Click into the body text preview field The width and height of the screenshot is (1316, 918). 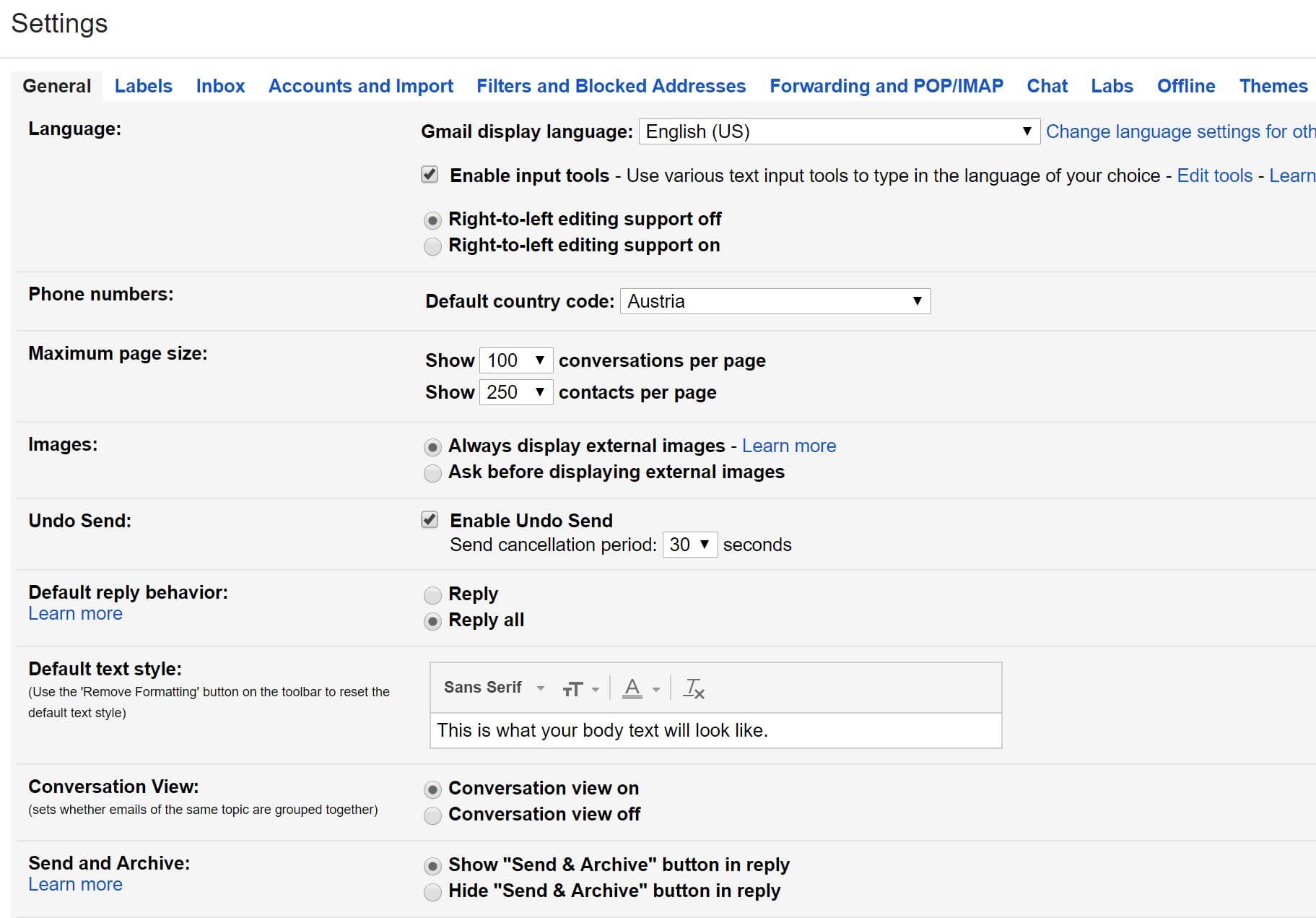715,730
